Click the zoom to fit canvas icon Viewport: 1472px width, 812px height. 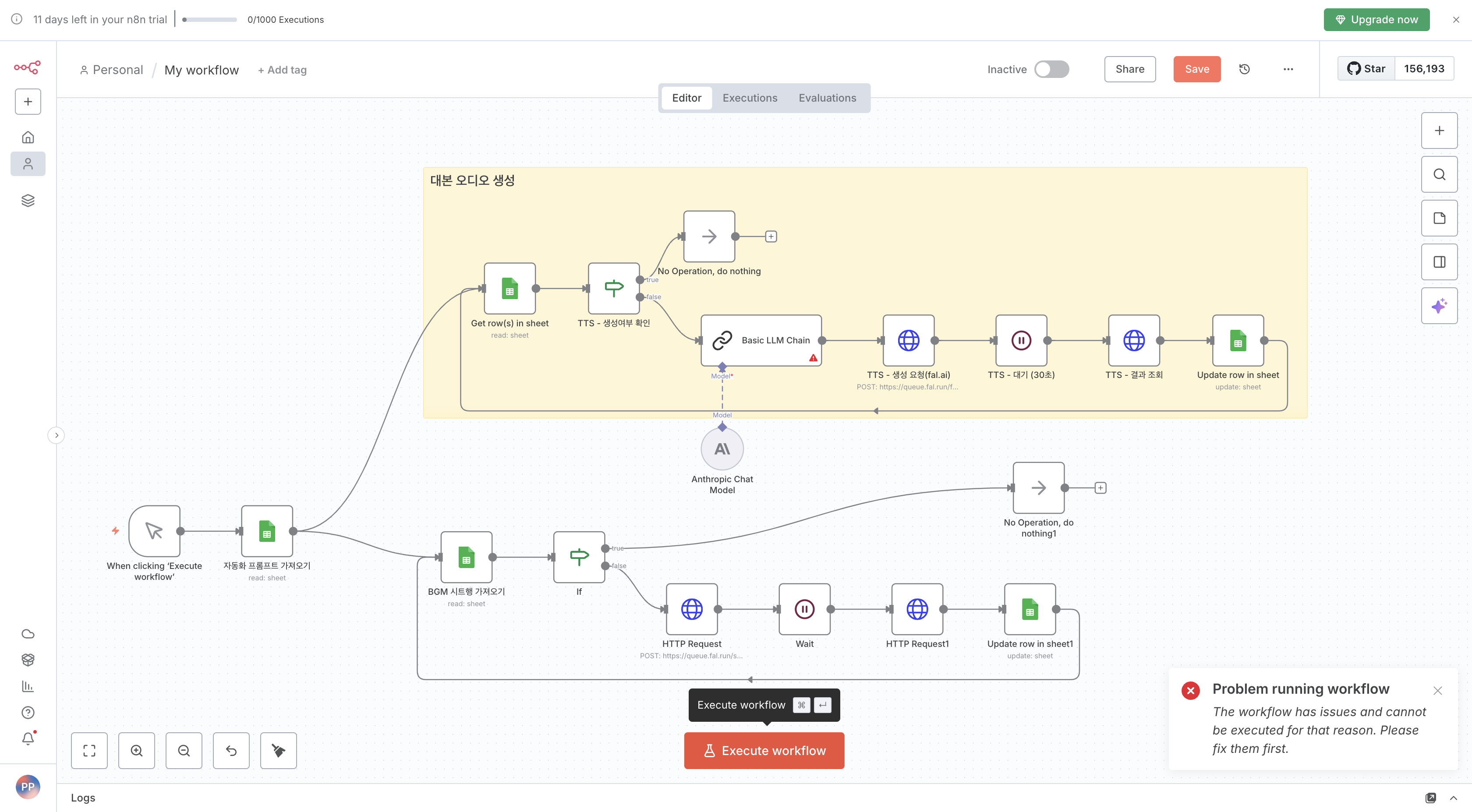coord(89,750)
